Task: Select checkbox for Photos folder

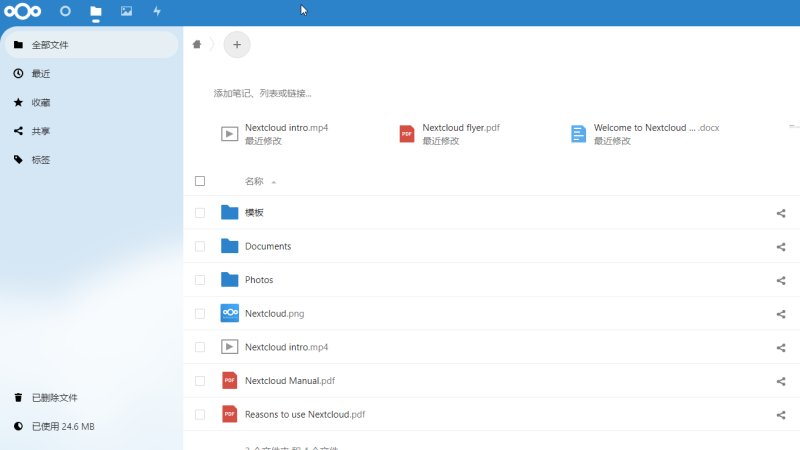Action: click(200, 280)
